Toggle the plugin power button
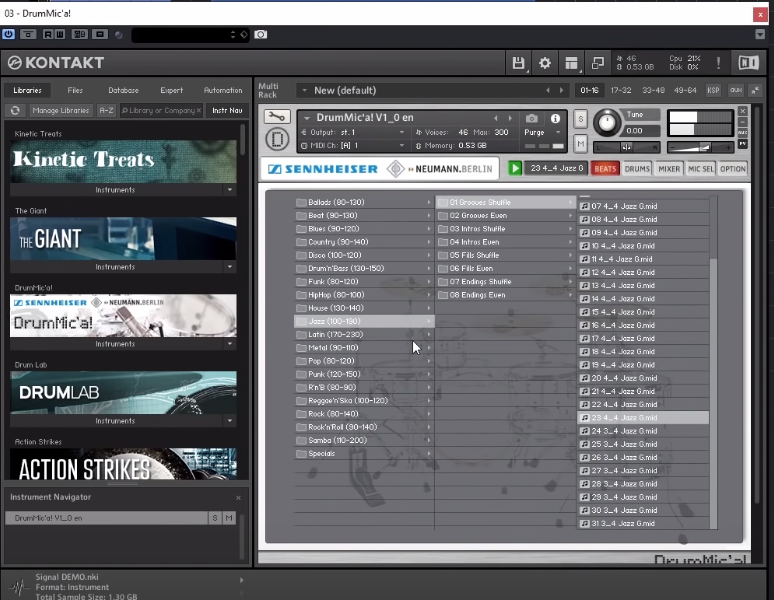The image size is (774, 600). [8, 34]
